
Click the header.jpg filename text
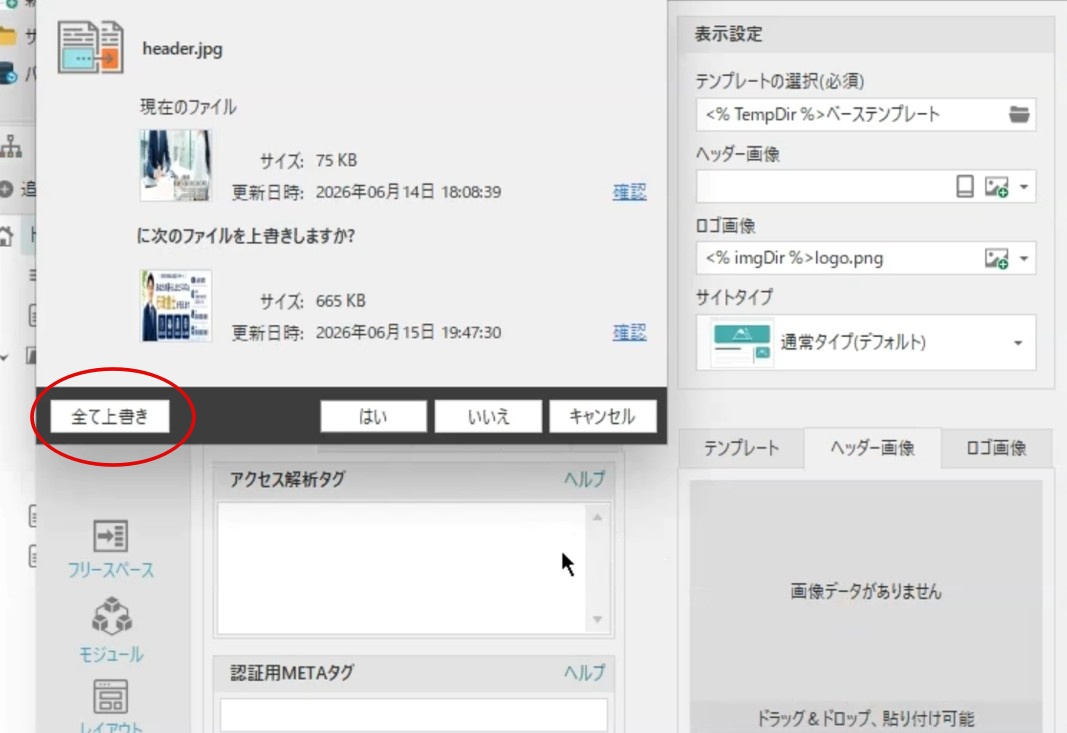coord(182,49)
